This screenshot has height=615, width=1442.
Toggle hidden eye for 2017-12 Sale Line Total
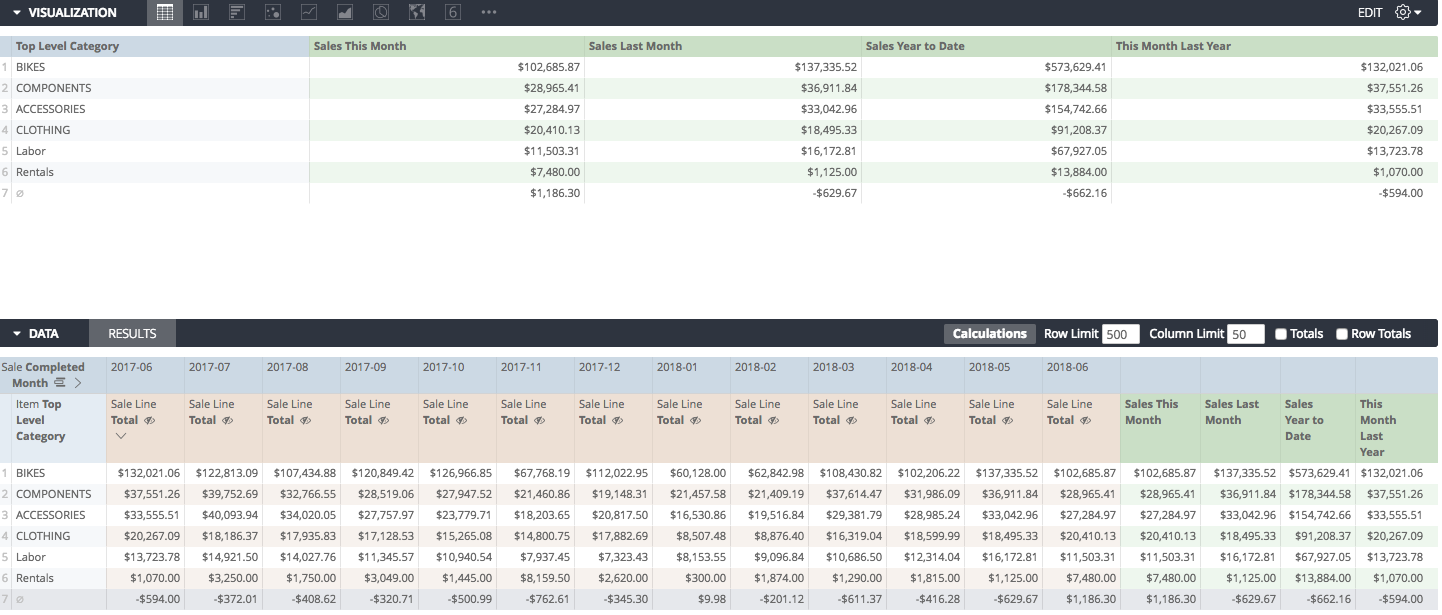(617, 421)
